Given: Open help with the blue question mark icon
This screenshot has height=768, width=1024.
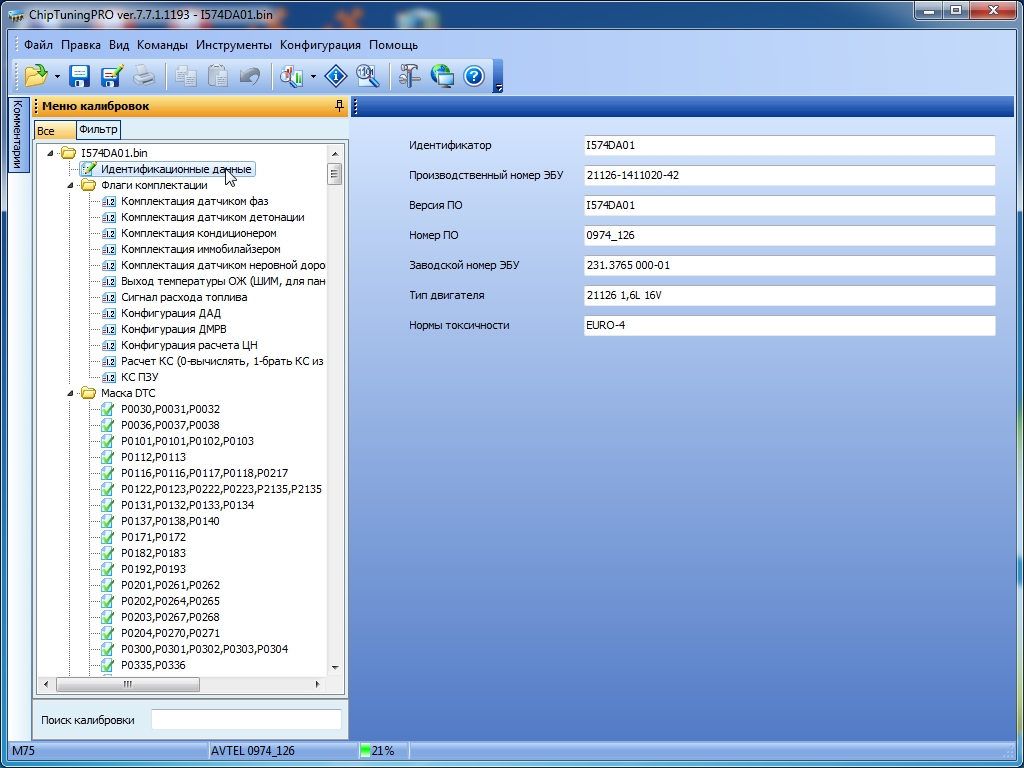Looking at the screenshot, I should 473,75.
